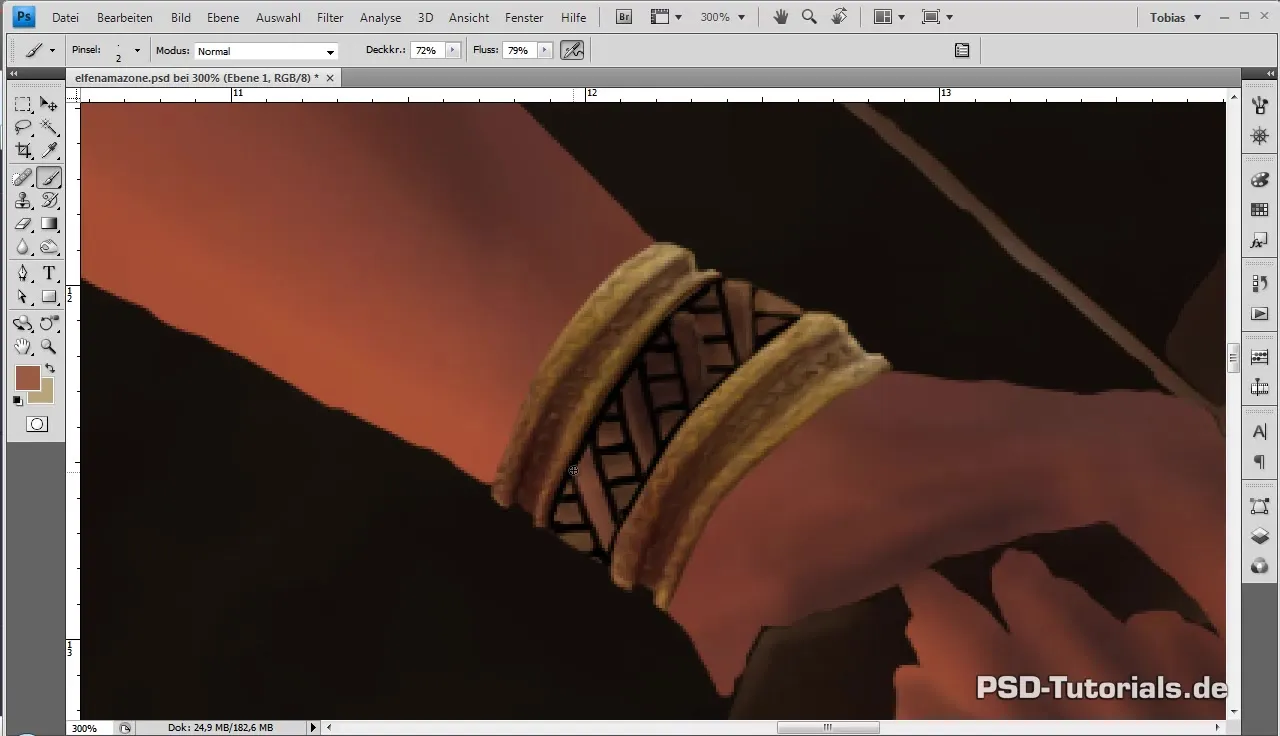1280x736 pixels.
Task: Select the 3D Orbit camera tool
Action: click(48, 324)
